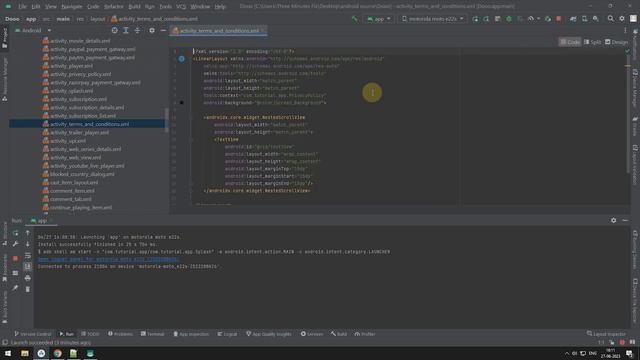Click the Run app icon next to the device selector

475,19
